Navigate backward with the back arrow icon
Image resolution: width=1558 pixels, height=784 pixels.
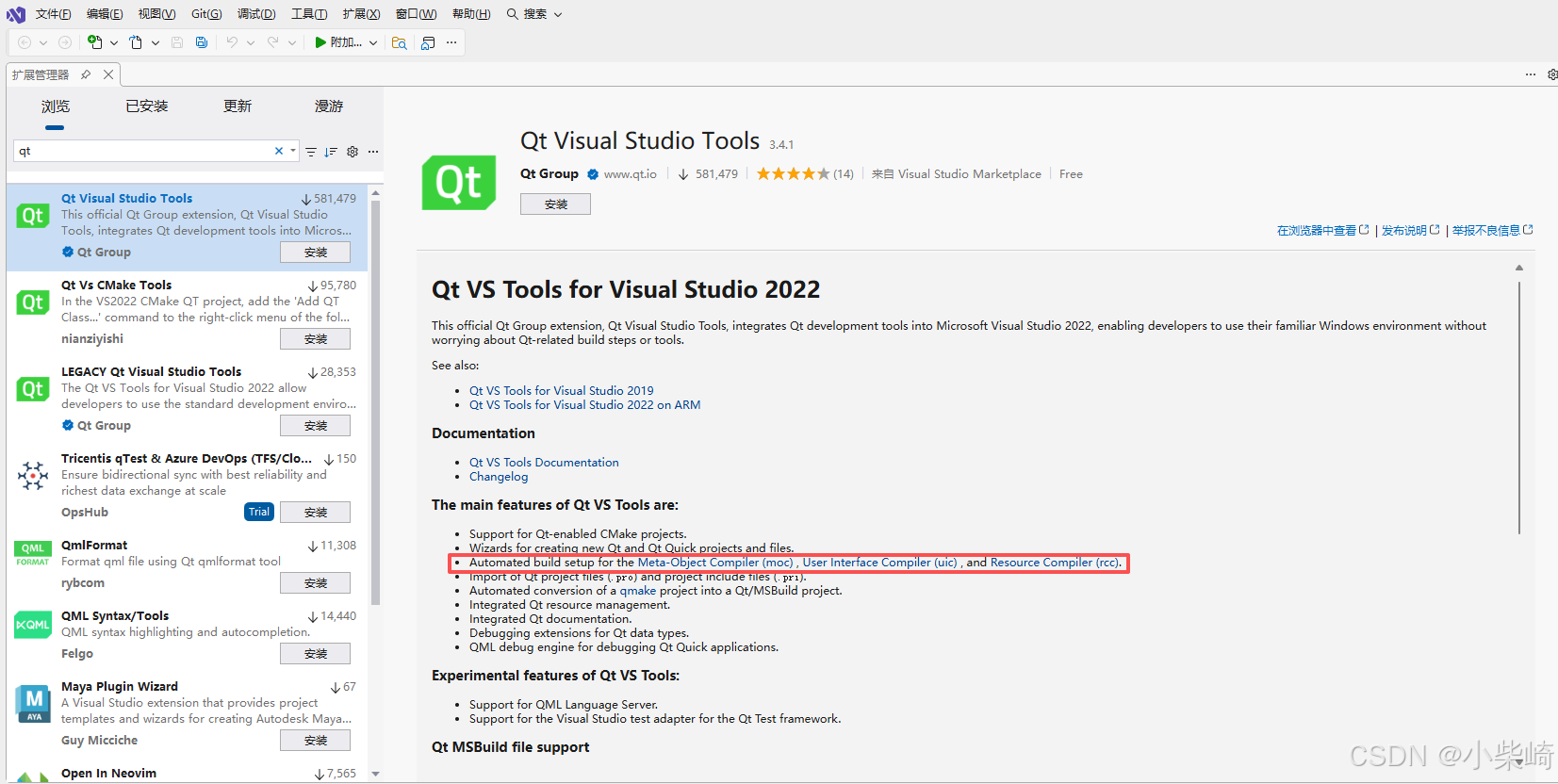point(25,42)
